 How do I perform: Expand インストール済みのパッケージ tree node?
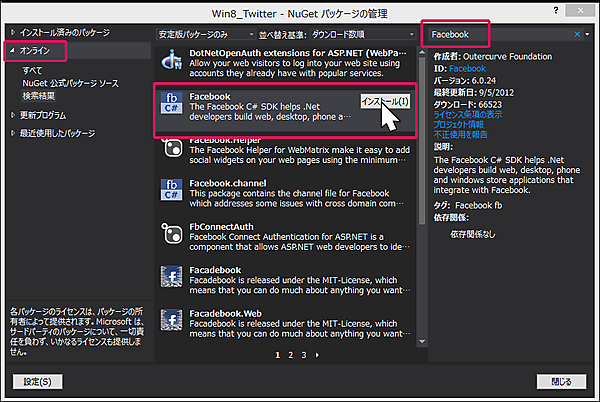point(13,33)
